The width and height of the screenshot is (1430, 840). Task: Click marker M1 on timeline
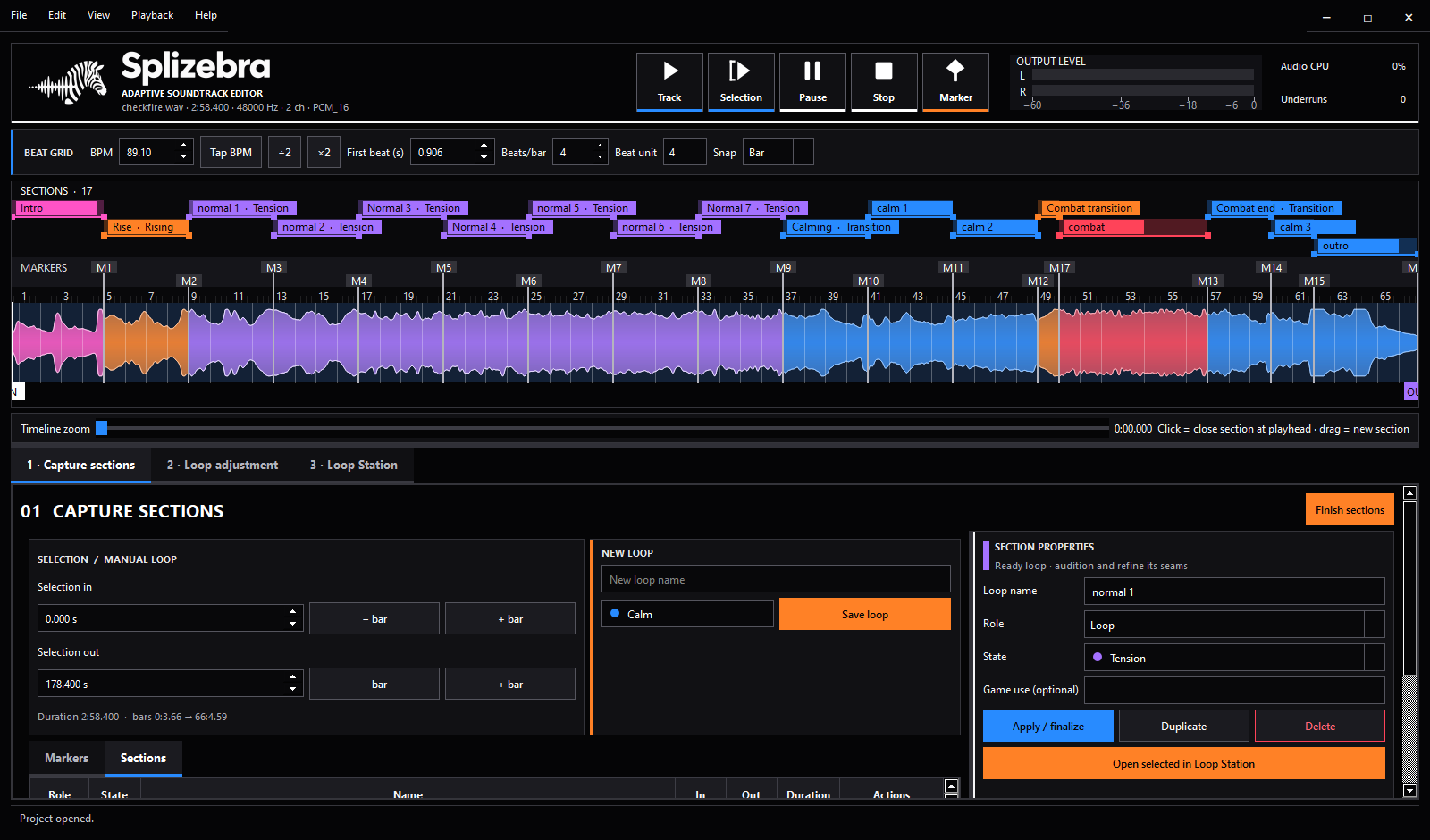[104, 267]
